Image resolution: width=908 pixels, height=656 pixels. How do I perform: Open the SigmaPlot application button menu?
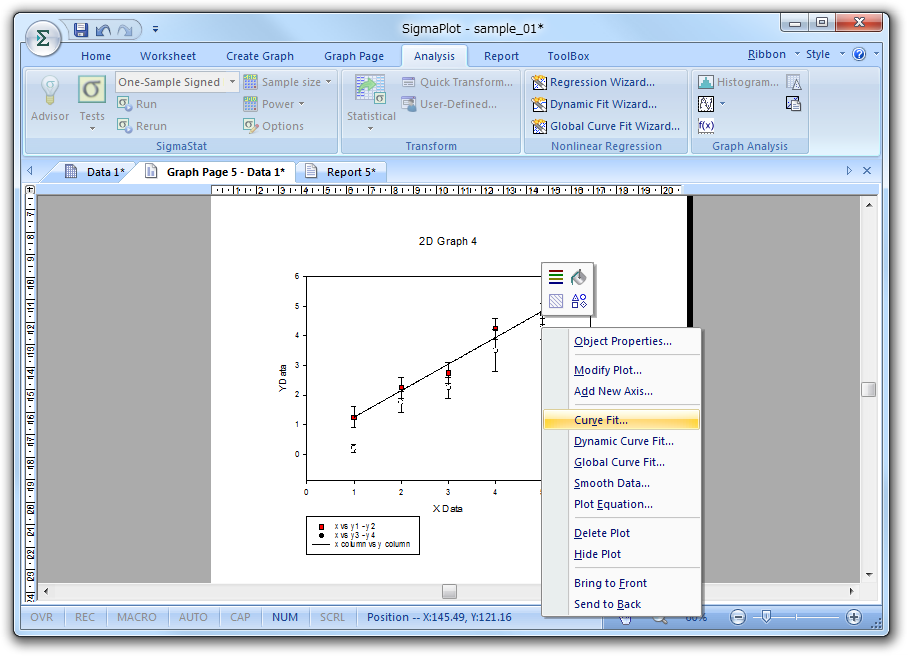click(42, 38)
